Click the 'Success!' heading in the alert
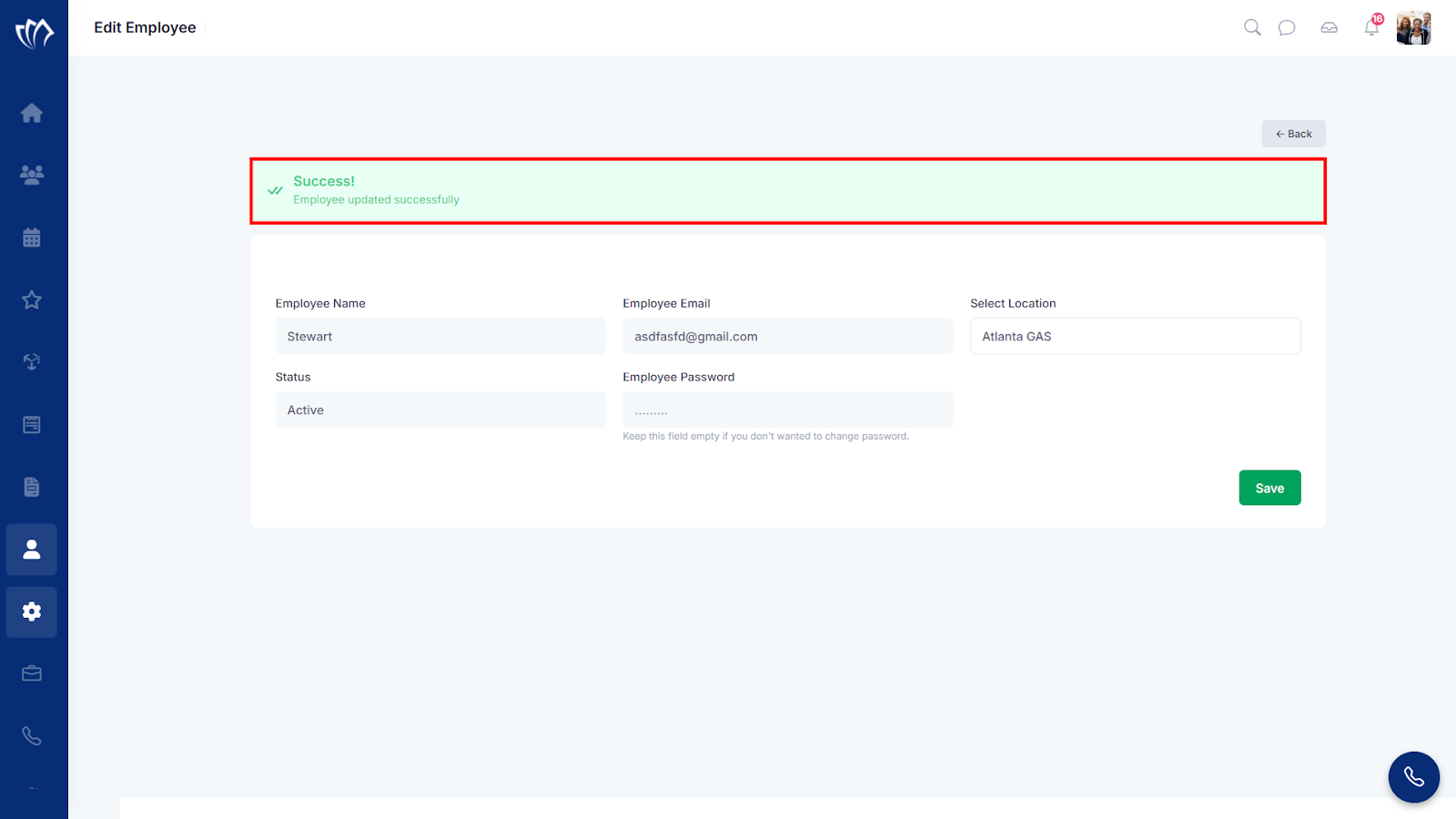Screen dimensions: 1456x819 [324, 181]
